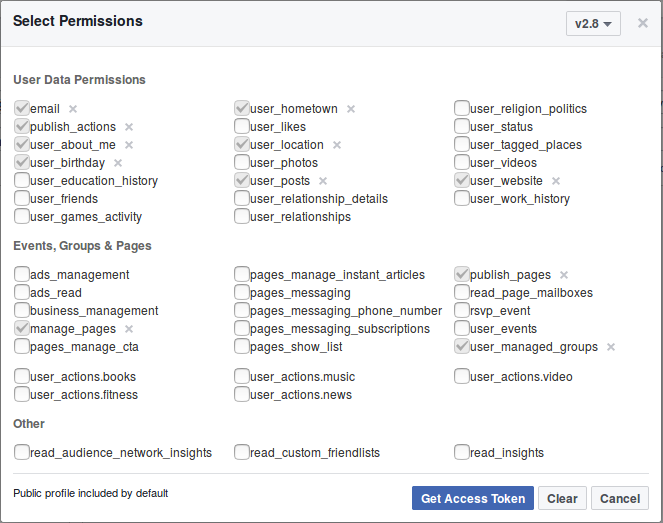663x523 pixels.
Task: Click the Get Access Token button
Action: coord(473,499)
